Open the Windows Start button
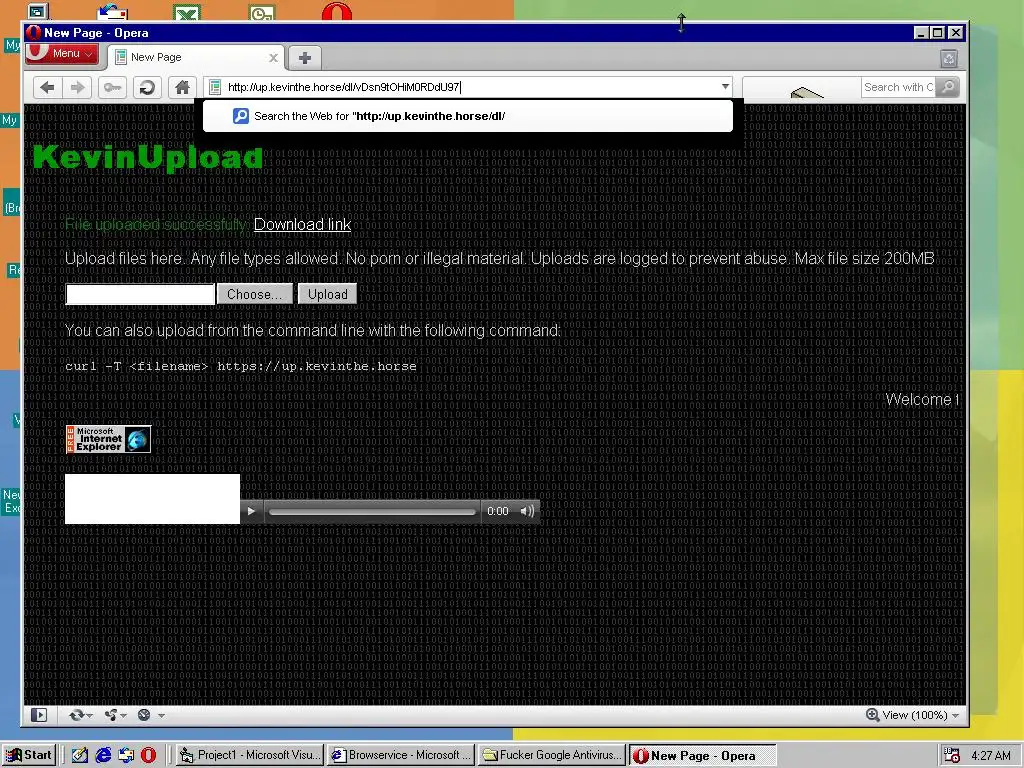Image resolution: width=1024 pixels, height=768 pixels. [29, 755]
